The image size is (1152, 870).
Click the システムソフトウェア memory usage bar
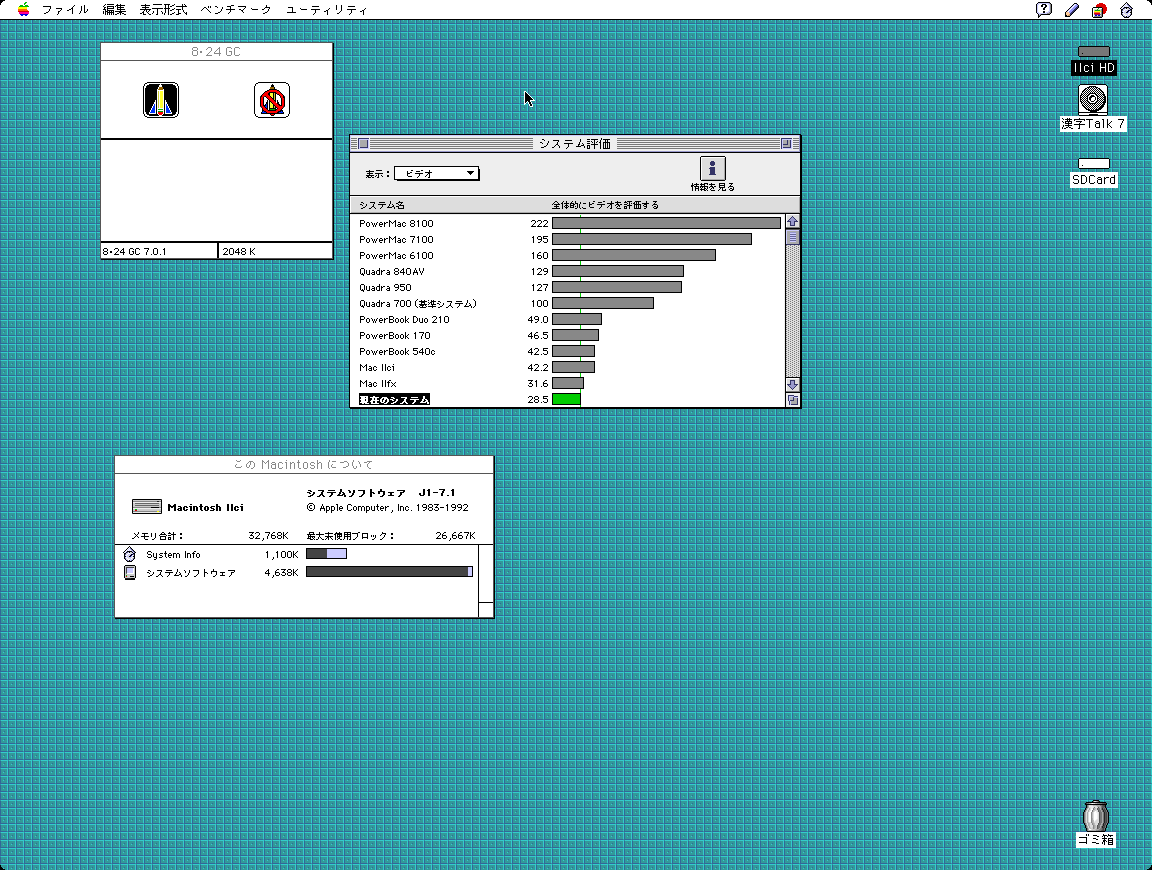click(389, 572)
